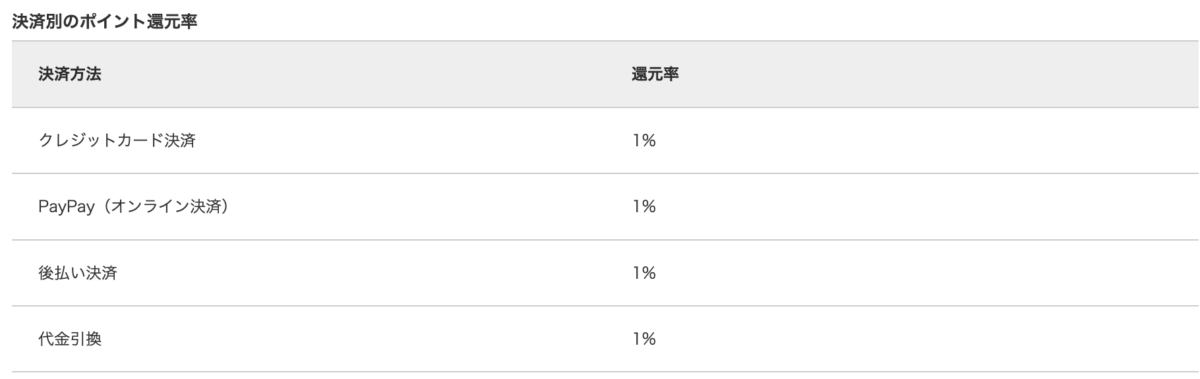
Task: Select the クレジットカード決済 cell
Action: (x=116, y=141)
